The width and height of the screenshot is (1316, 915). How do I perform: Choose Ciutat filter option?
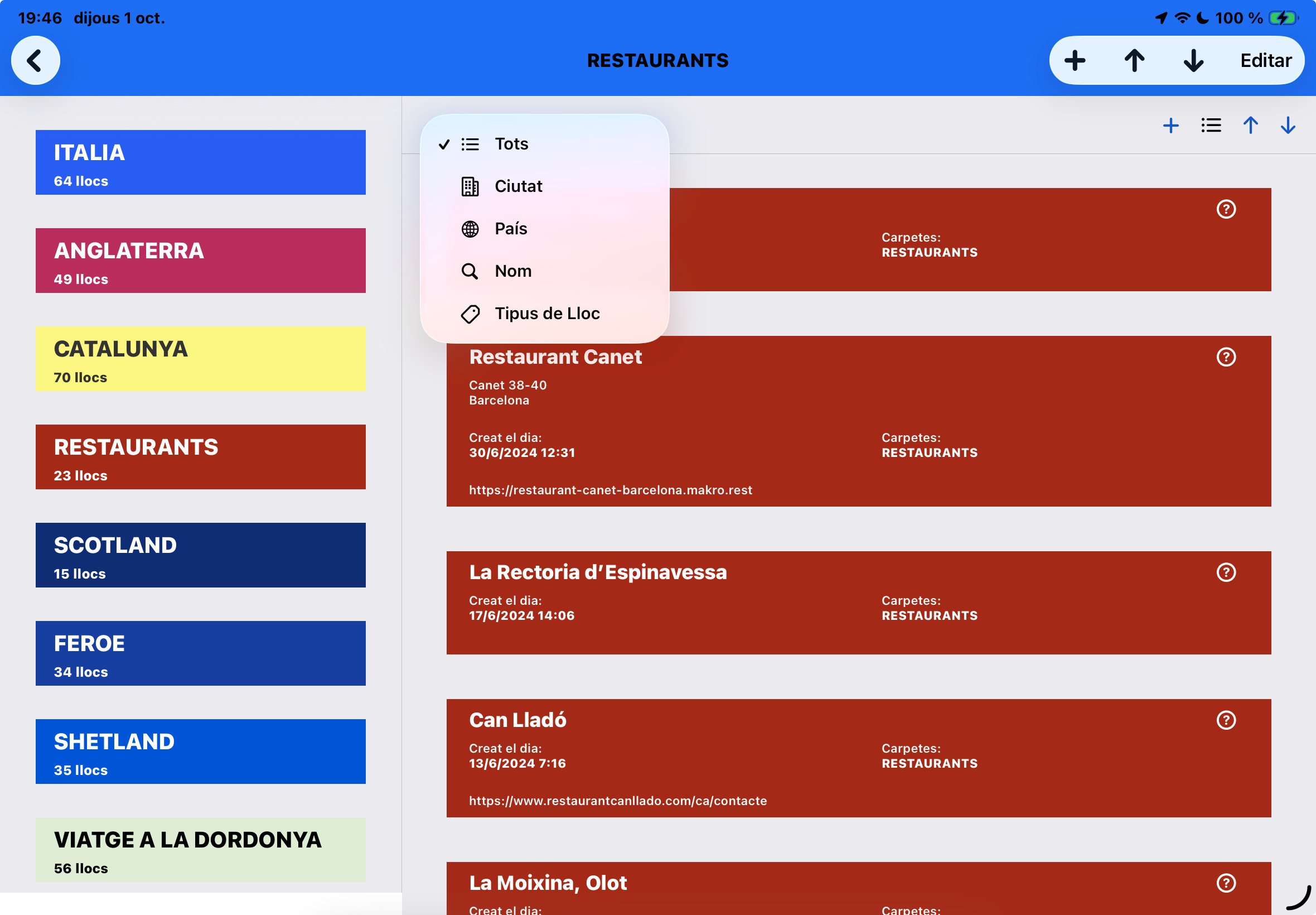(545, 186)
